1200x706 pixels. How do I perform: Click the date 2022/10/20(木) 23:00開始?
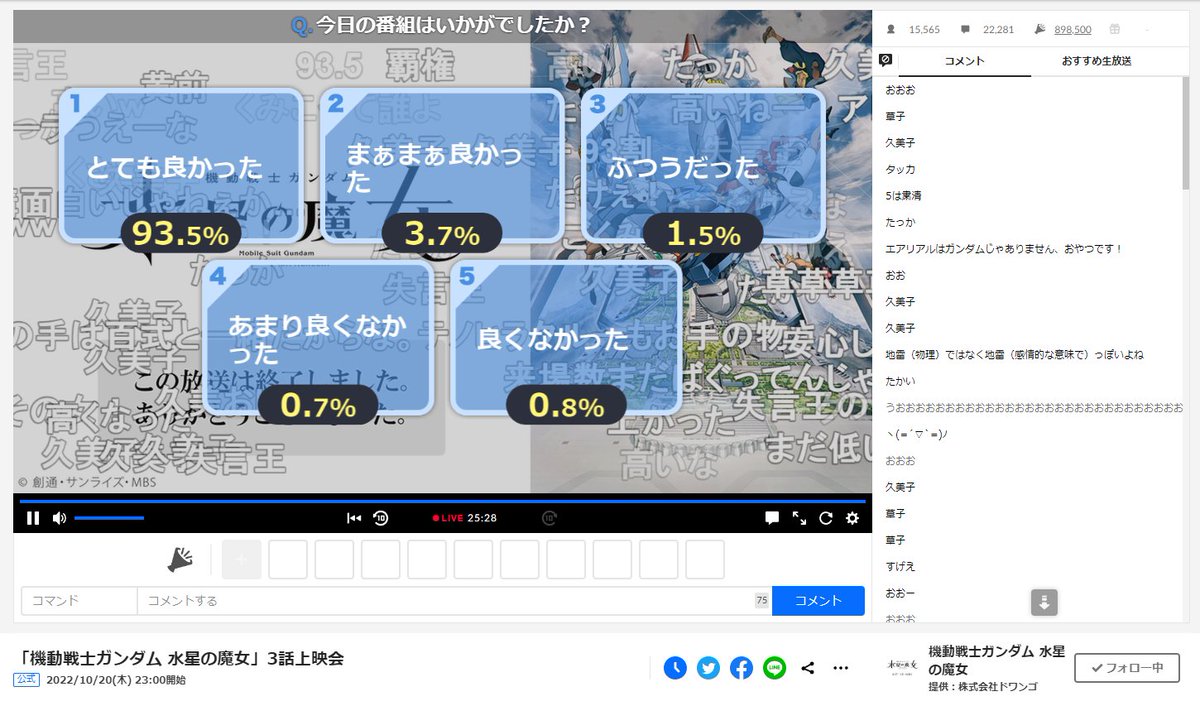coord(116,680)
